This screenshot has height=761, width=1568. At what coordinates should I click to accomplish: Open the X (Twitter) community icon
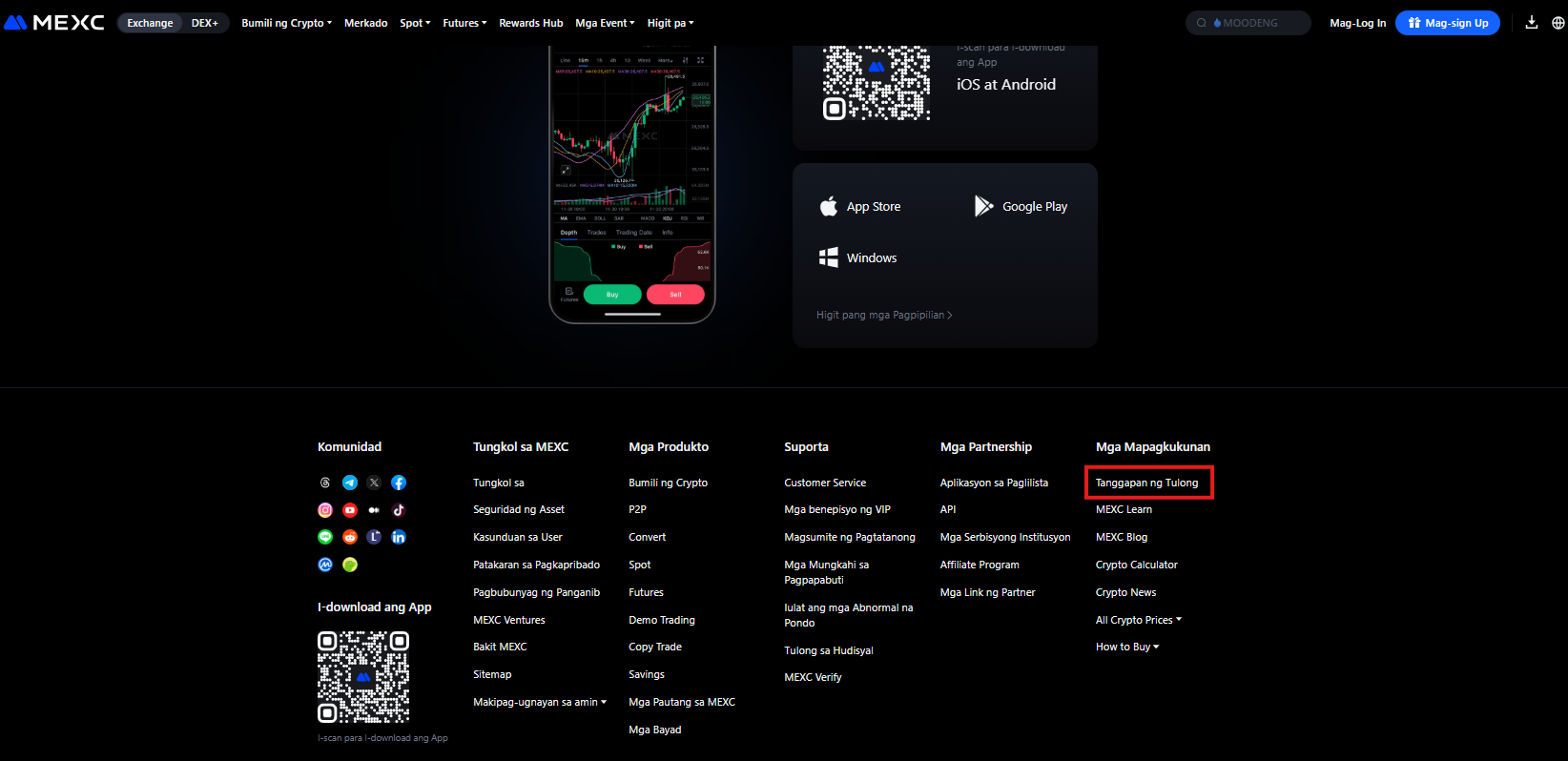tap(374, 483)
